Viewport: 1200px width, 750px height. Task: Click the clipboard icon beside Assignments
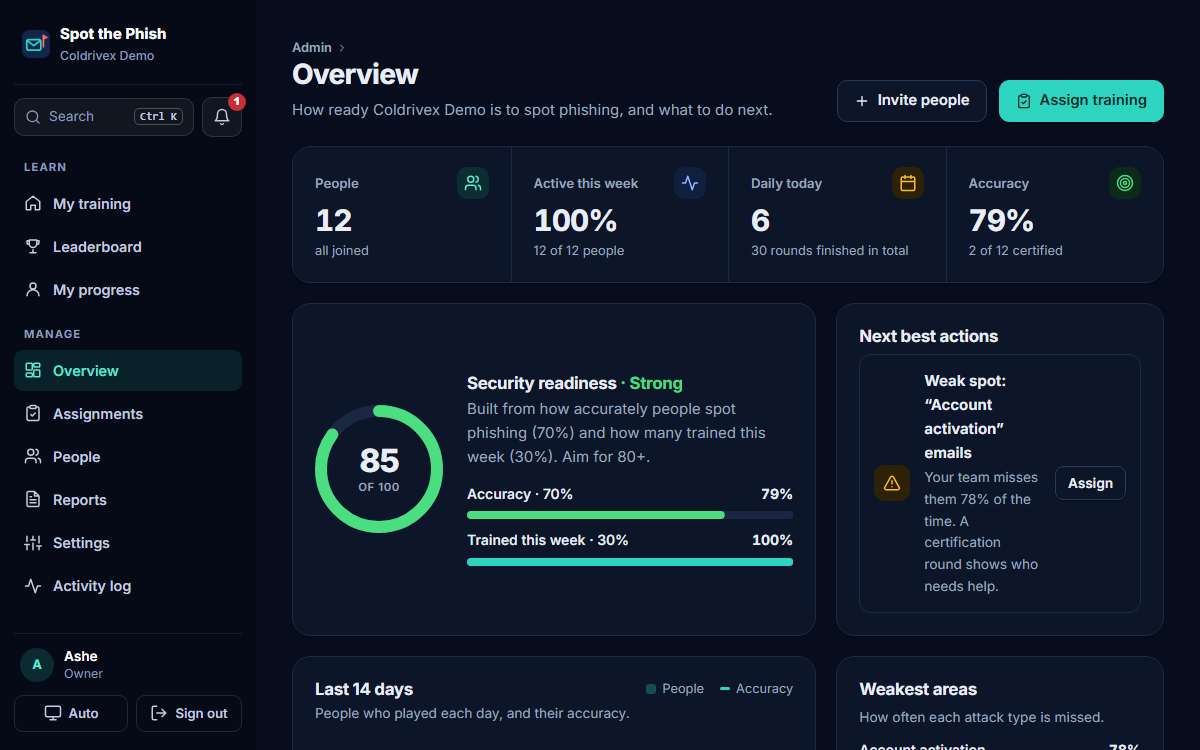(33, 414)
